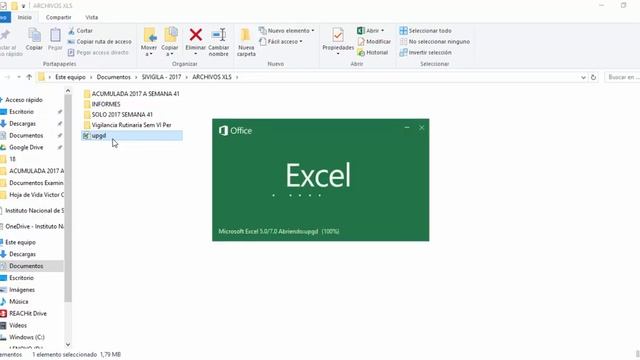Select Windows (C:) drive

point(27,337)
